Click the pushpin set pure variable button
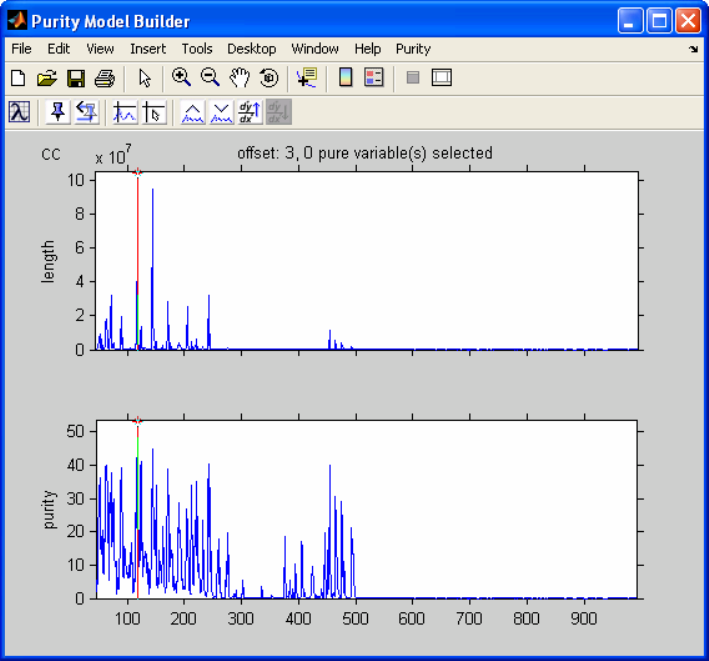 click(x=57, y=113)
